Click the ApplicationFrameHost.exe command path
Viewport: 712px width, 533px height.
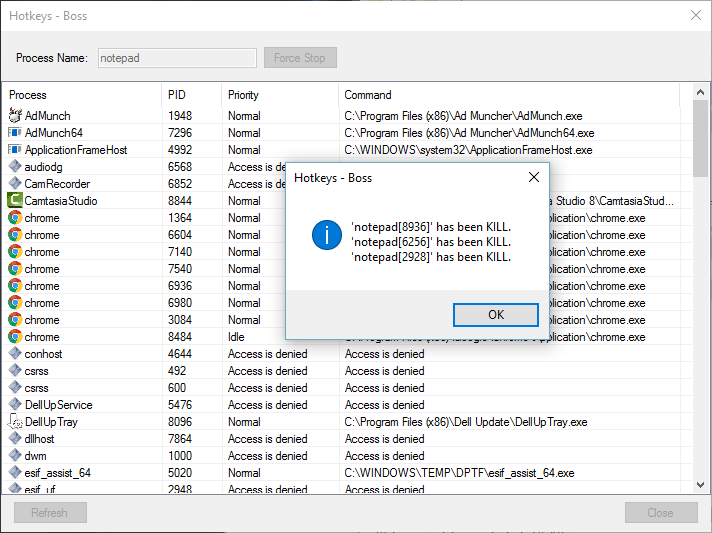pos(468,150)
